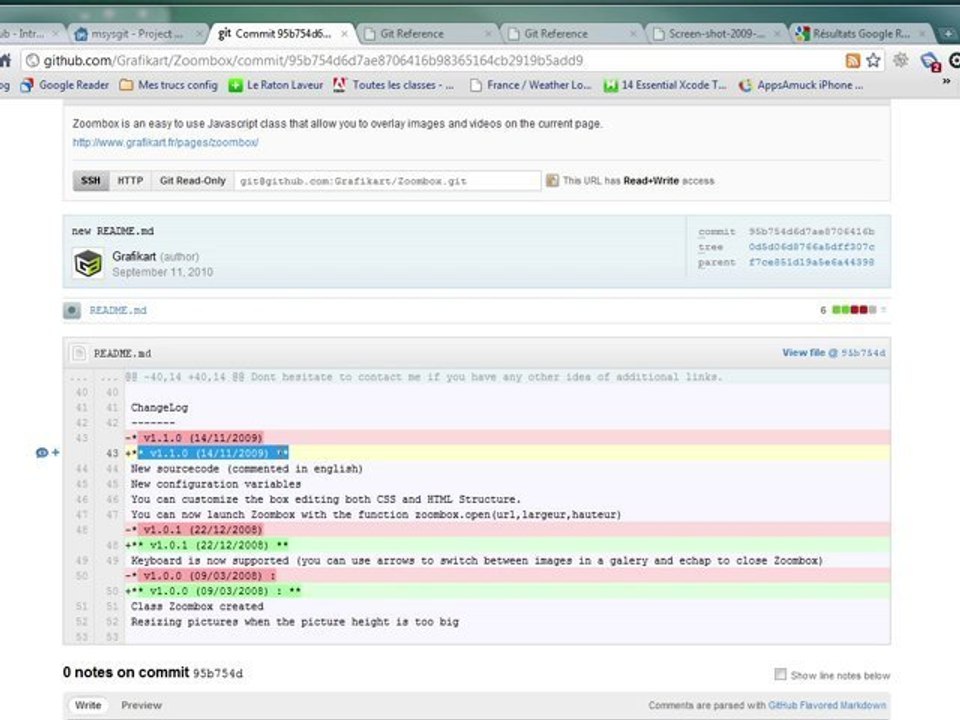The width and height of the screenshot is (960, 720).
Task: Select the SSH URL option
Action: click(91, 181)
